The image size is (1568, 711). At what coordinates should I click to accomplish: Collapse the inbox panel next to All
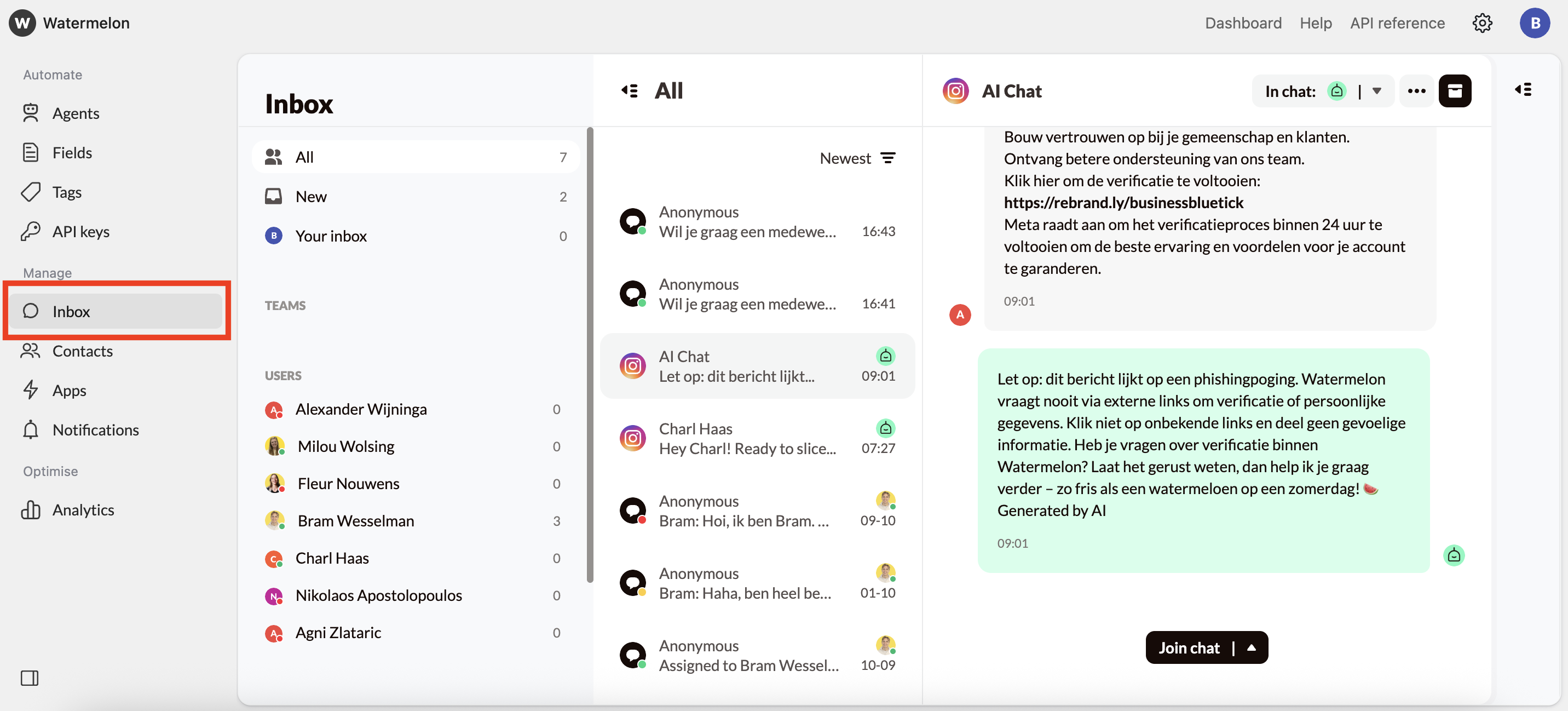tap(630, 91)
